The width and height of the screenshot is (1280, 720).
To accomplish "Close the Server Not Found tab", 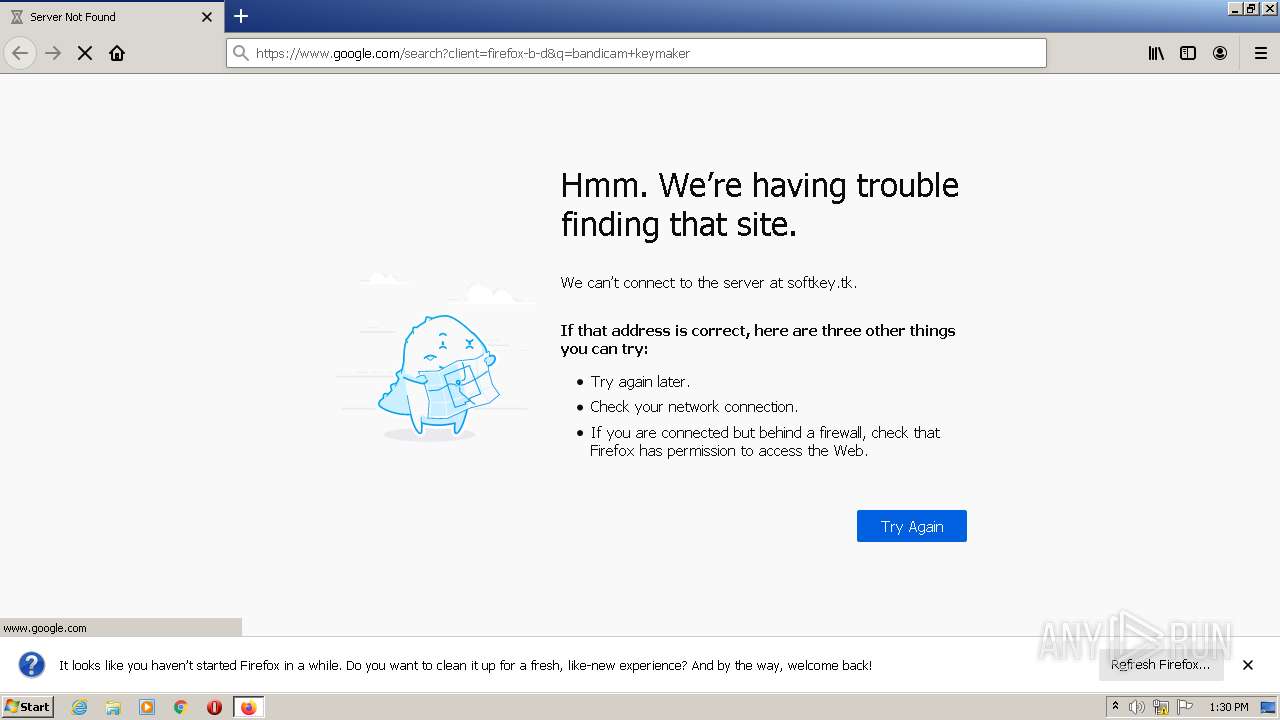I will coord(207,17).
